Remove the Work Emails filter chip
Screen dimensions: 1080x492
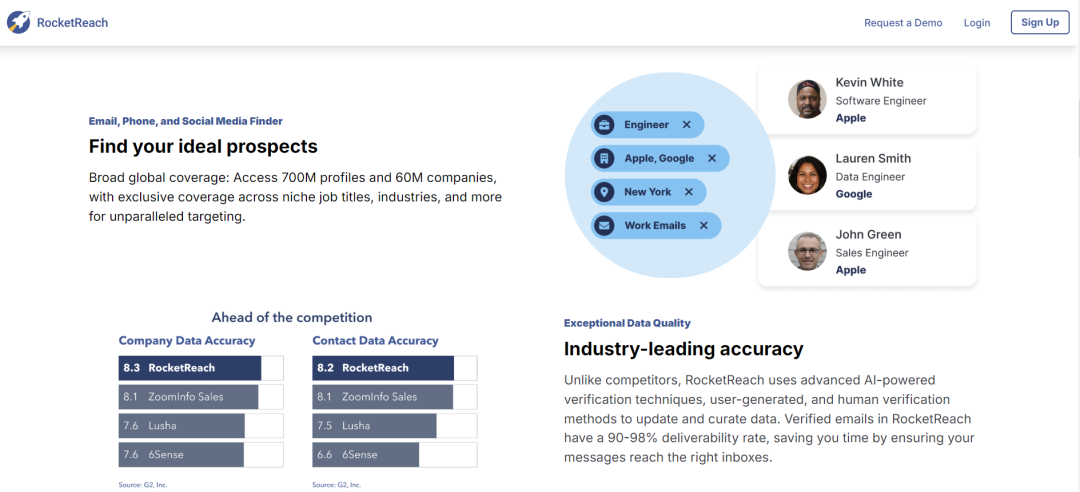[704, 226]
